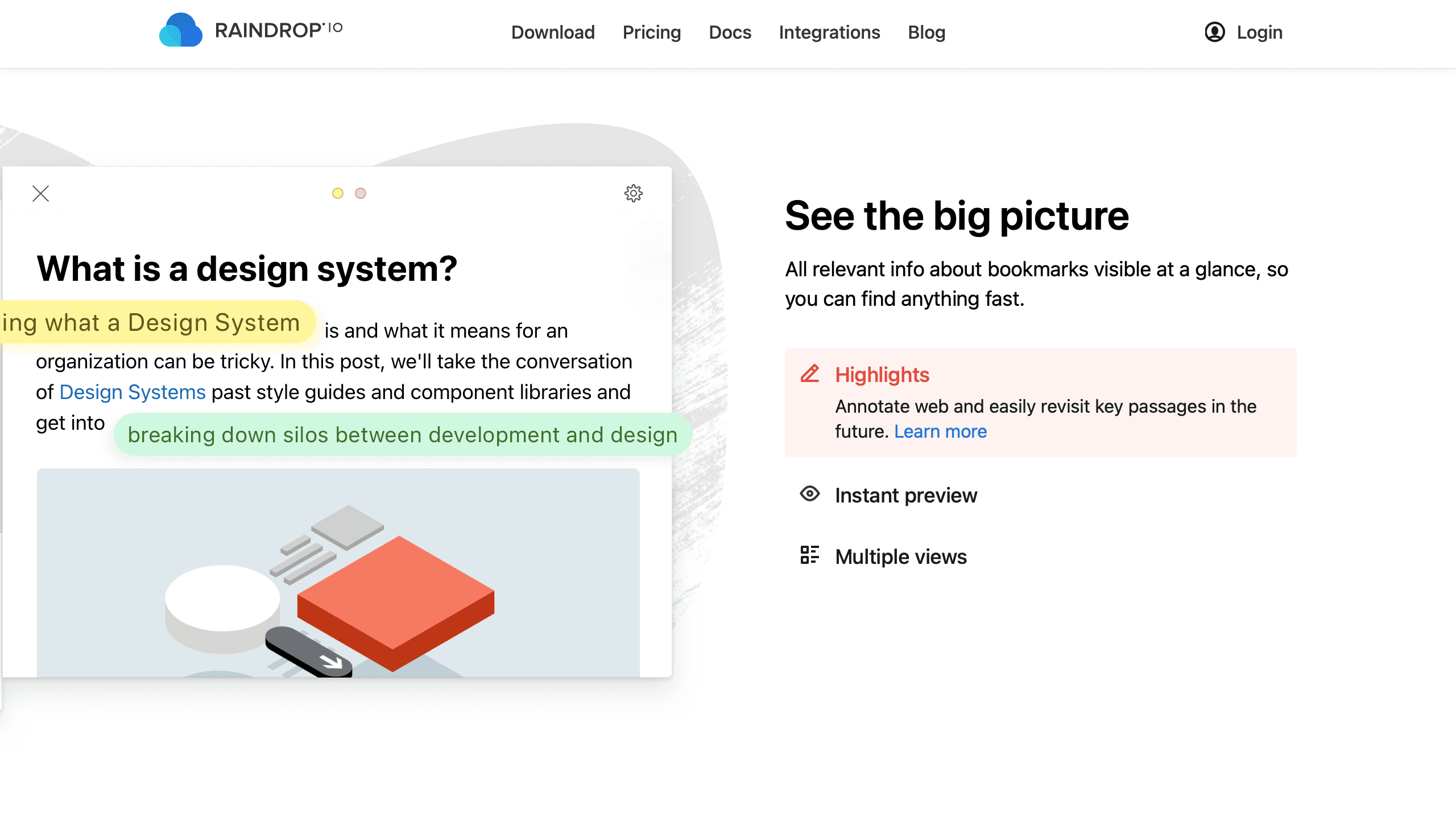Image resolution: width=1456 pixels, height=814 pixels.
Task: Click the RAINDROP.IO brand name text
Action: pos(279,30)
